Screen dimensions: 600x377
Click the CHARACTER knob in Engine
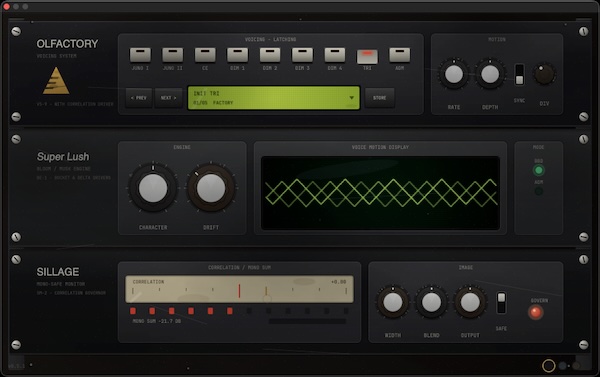pos(153,188)
